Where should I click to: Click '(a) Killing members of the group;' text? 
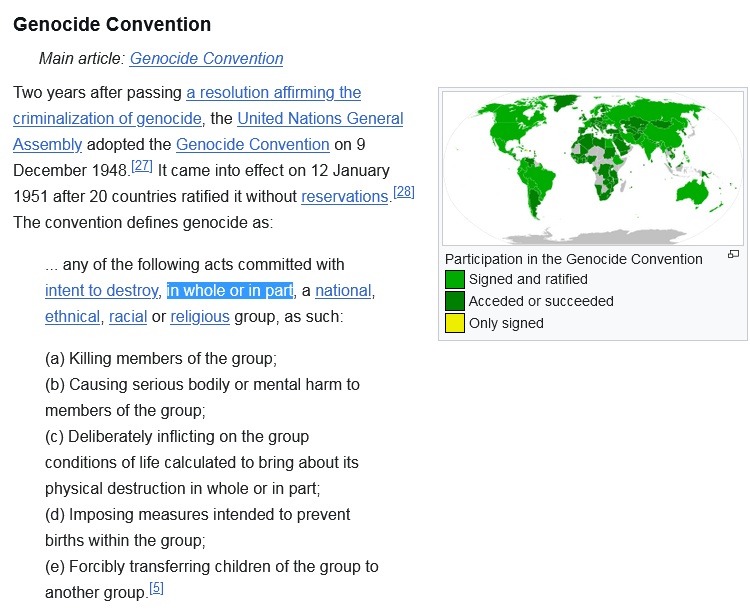(161, 358)
